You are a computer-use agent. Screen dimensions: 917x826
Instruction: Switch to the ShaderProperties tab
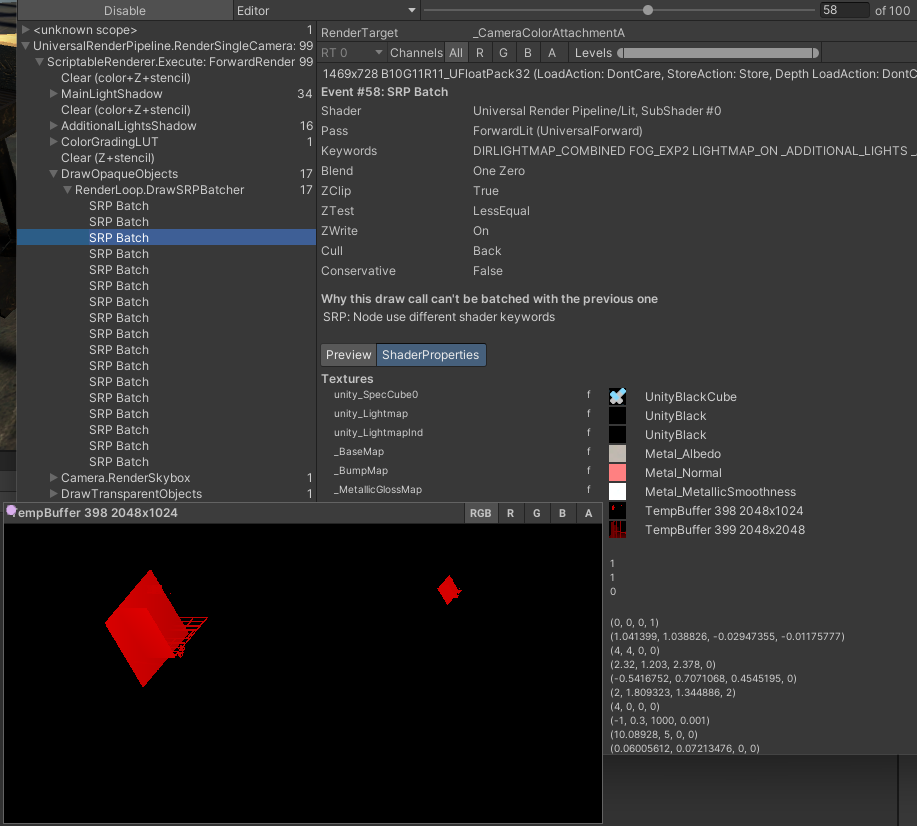[431, 354]
